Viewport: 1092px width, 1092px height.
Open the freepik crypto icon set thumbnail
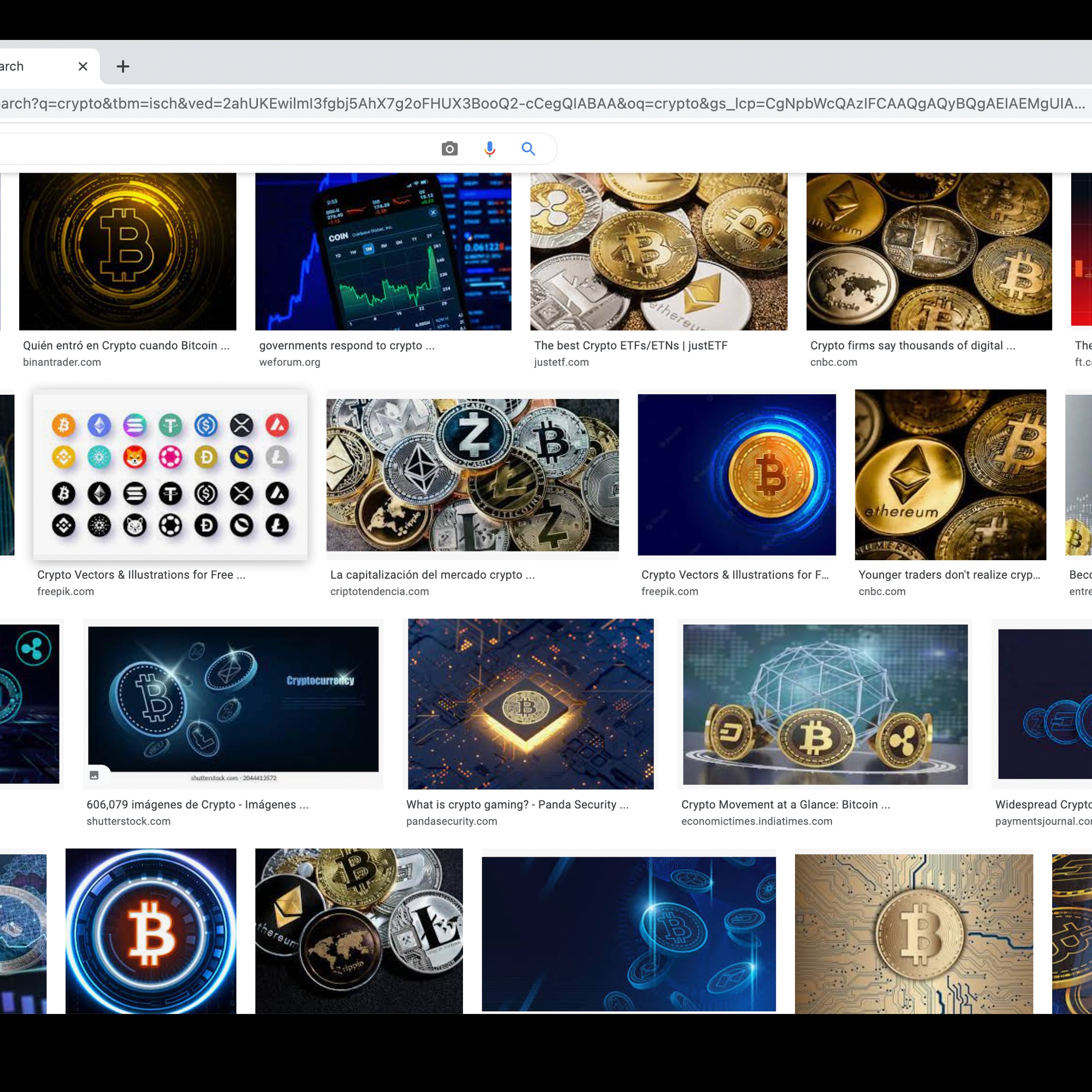click(170, 475)
